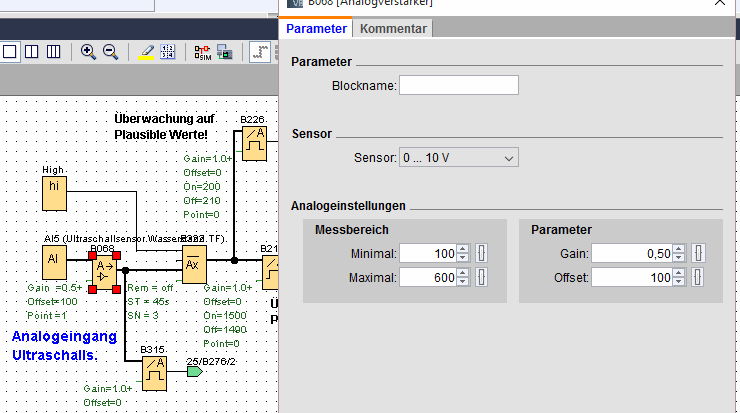Open the Sensor dropdown showing 0 ... 10 V
The height and width of the screenshot is (413, 740).
click(459, 158)
